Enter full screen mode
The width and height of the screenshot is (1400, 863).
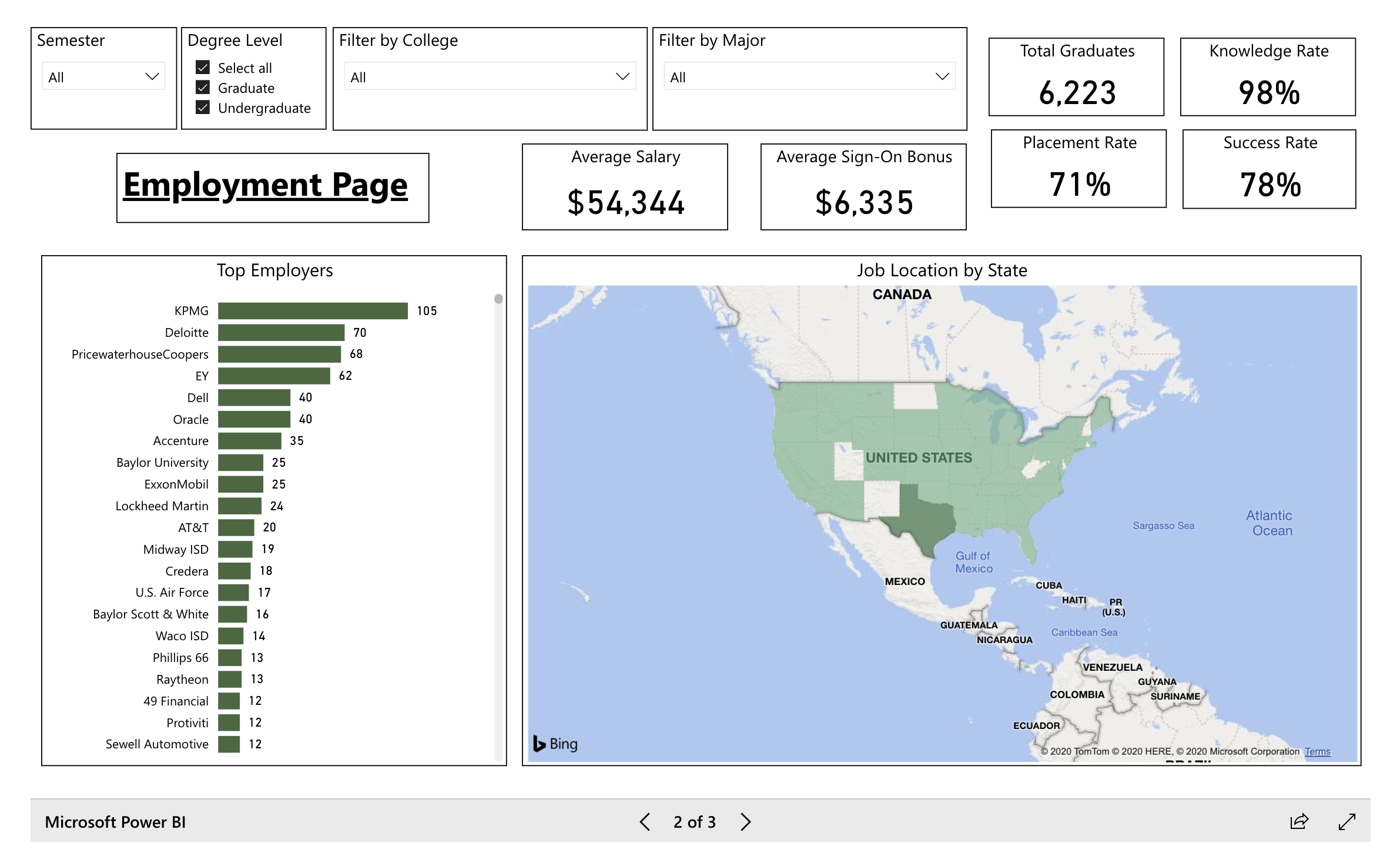click(x=1347, y=821)
